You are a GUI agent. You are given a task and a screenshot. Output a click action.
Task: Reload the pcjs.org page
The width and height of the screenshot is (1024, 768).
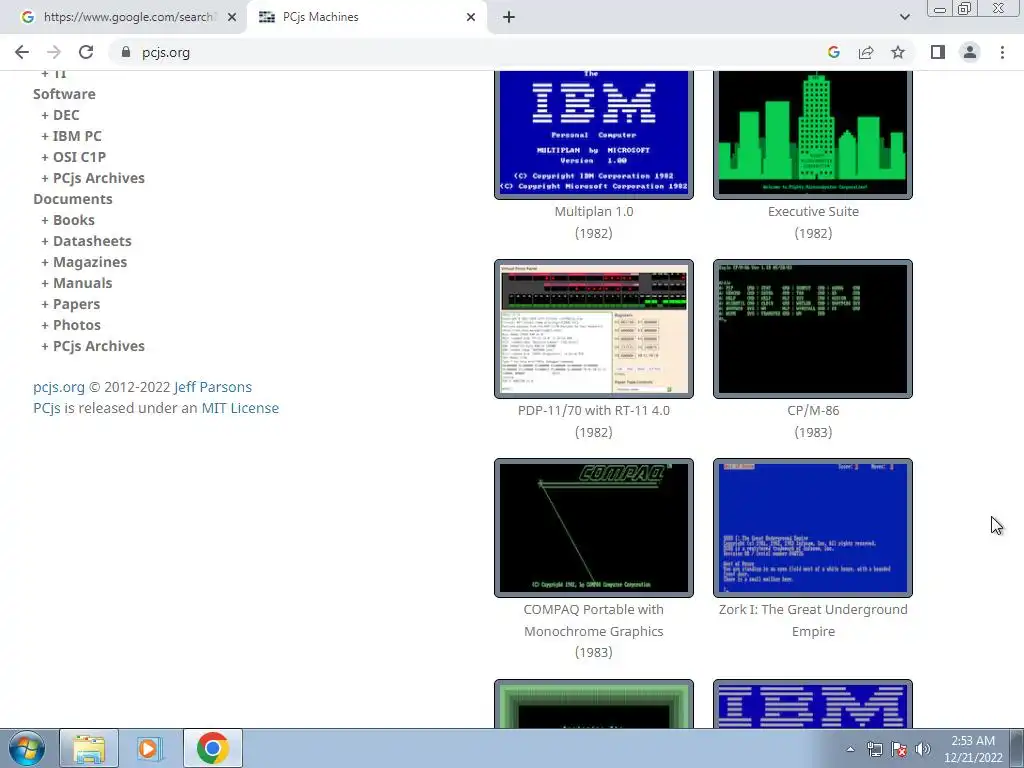pos(86,52)
